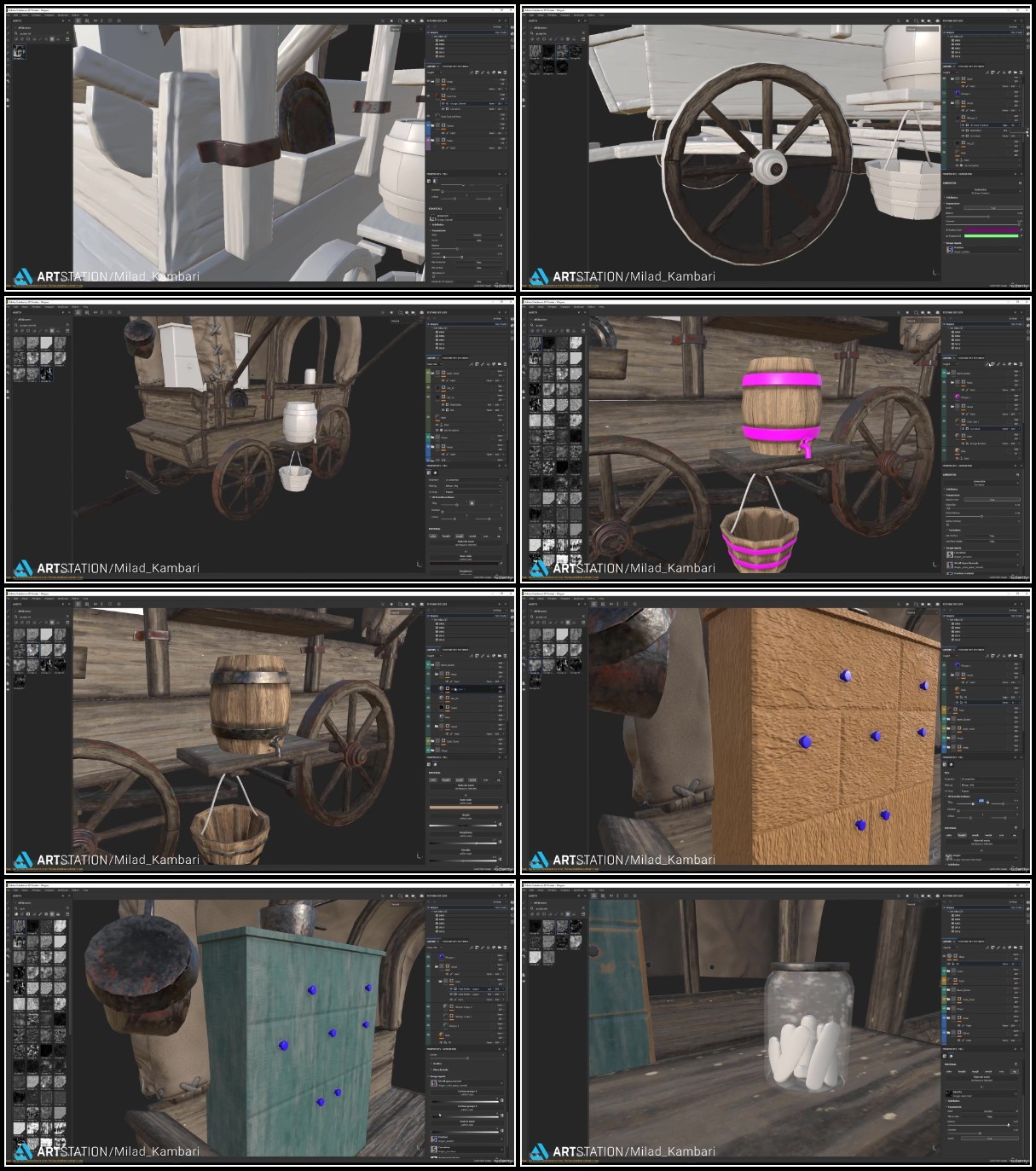
Task: Open Window menu in pink-banded barrel screenshot
Action: (x=553, y=307)
